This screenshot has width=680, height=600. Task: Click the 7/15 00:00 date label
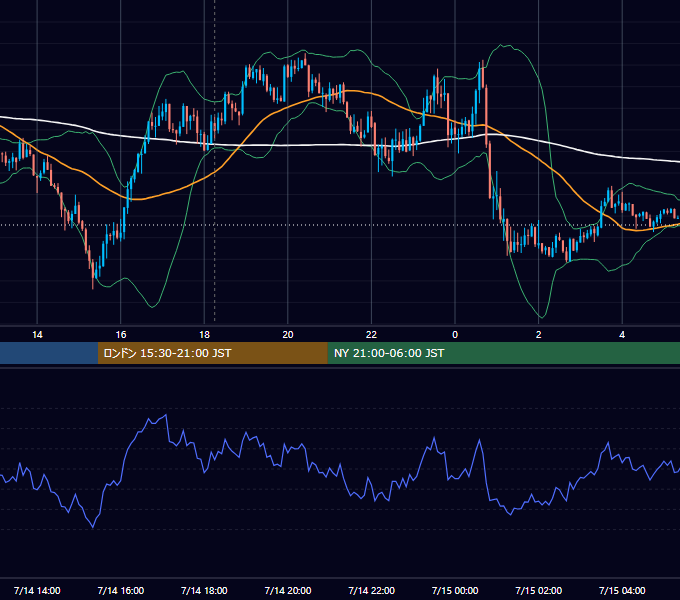(455, 590)
